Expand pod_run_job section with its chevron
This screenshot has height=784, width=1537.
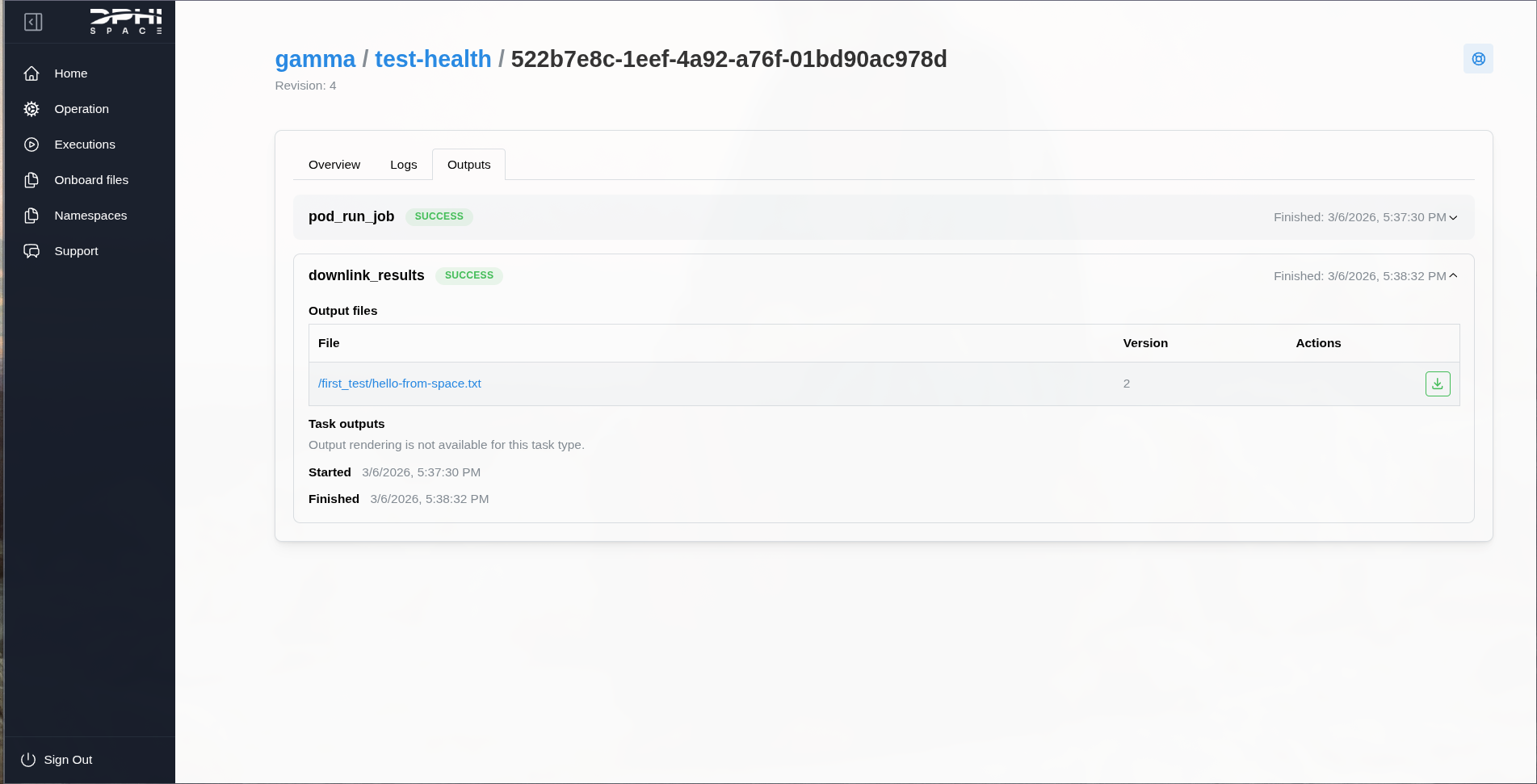tap(1453, 217)
